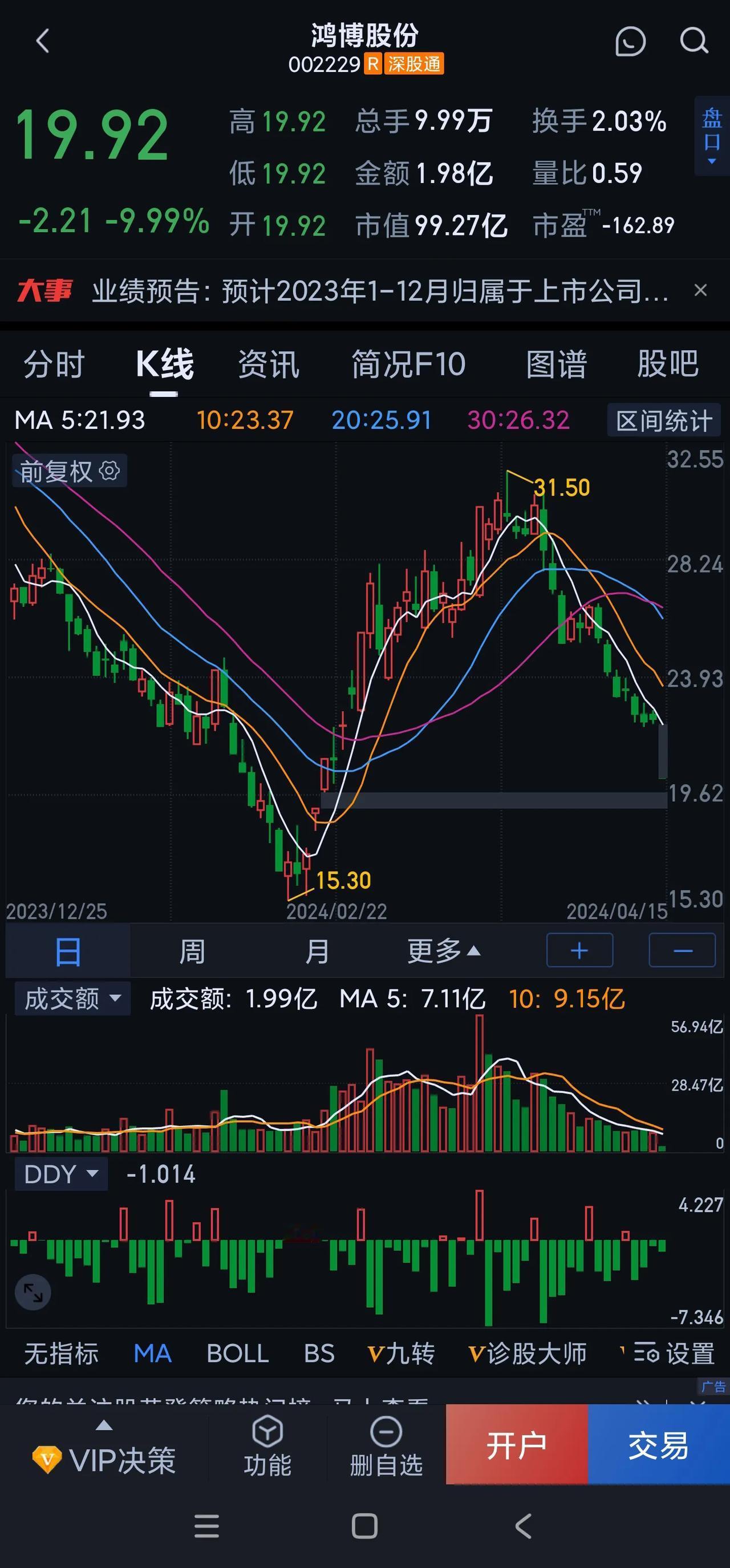Zoom out the K-line chart with minus
This screenshot has width=730, height=1568.
click(682, 950)
